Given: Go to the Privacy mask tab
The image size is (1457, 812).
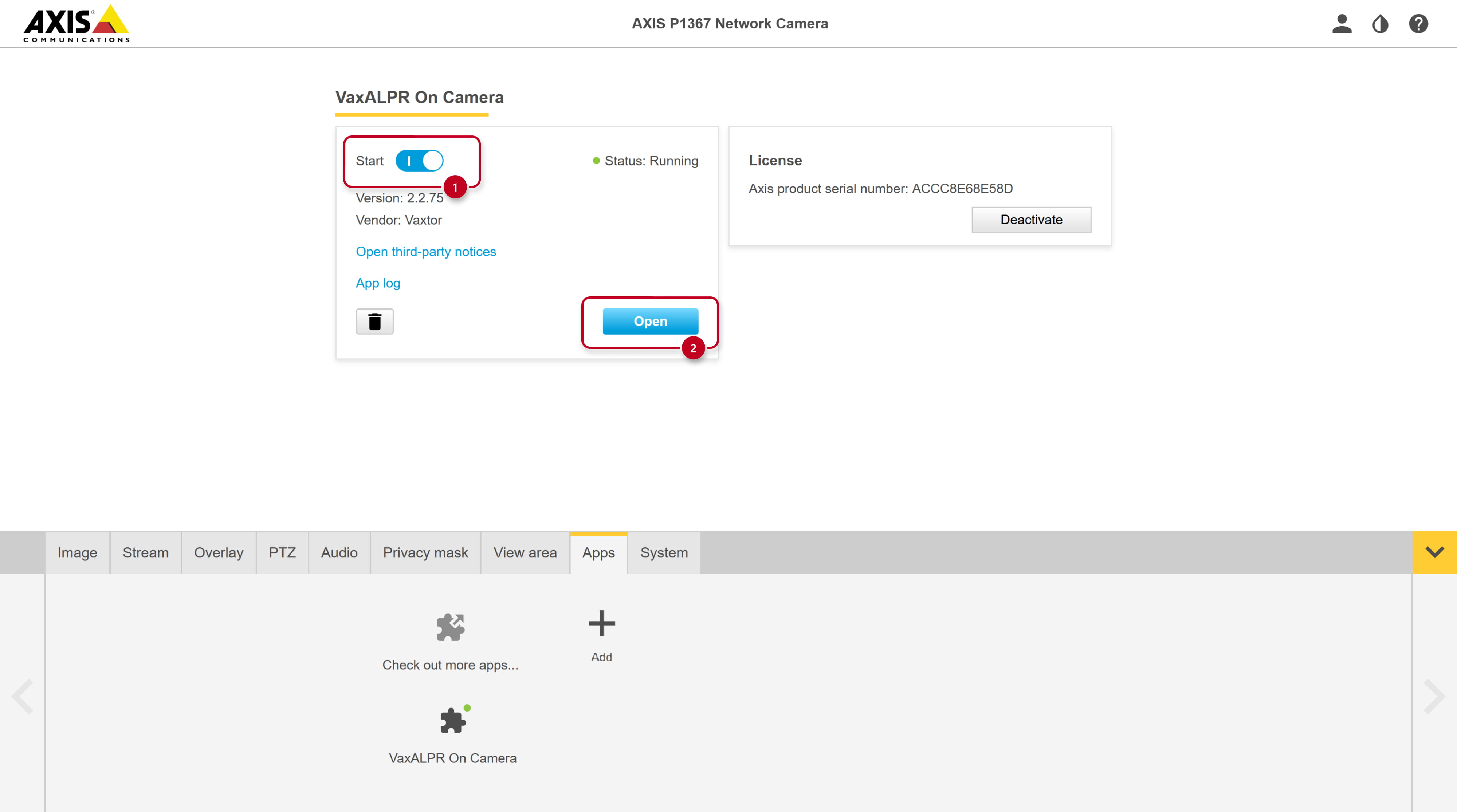Looking at the screenshot, I should (425, 552).
